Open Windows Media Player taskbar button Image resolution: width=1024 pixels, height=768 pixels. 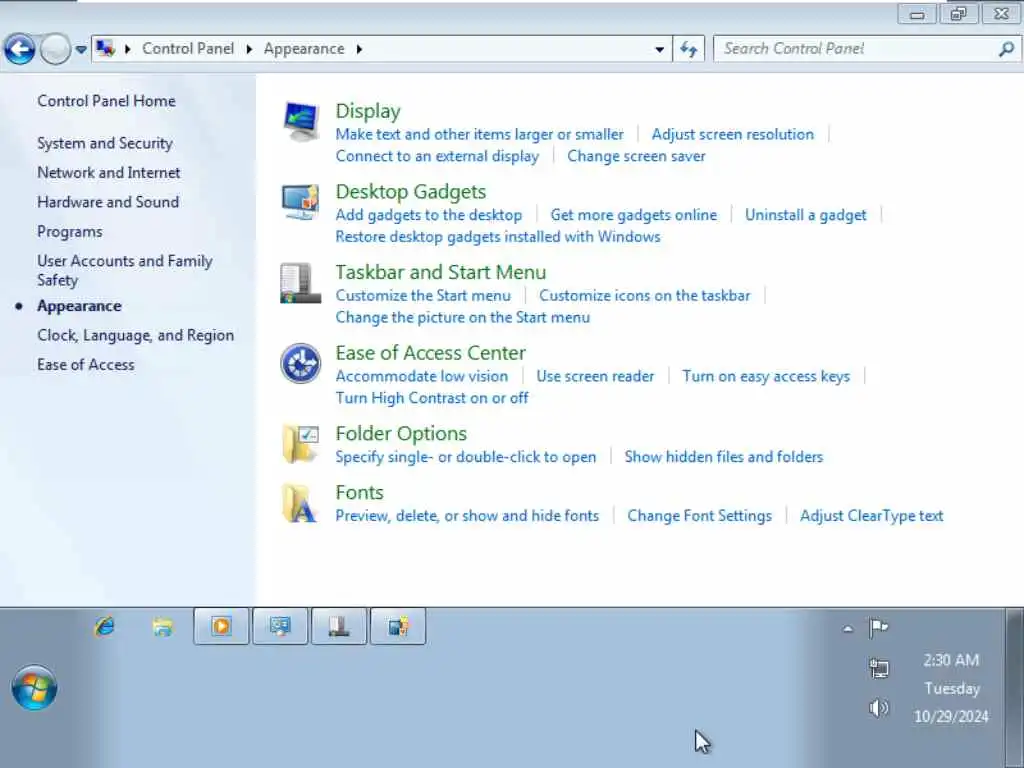(221, 626)
